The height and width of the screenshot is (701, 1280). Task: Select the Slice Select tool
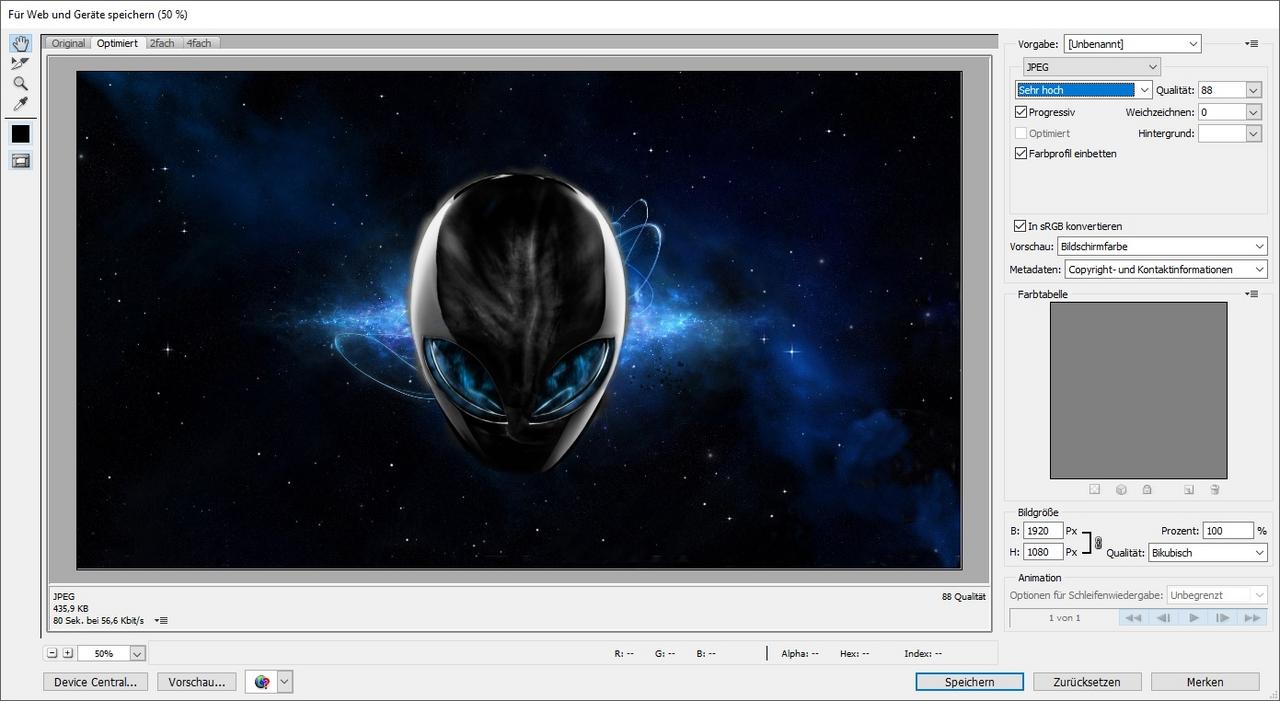pos(20,64)
